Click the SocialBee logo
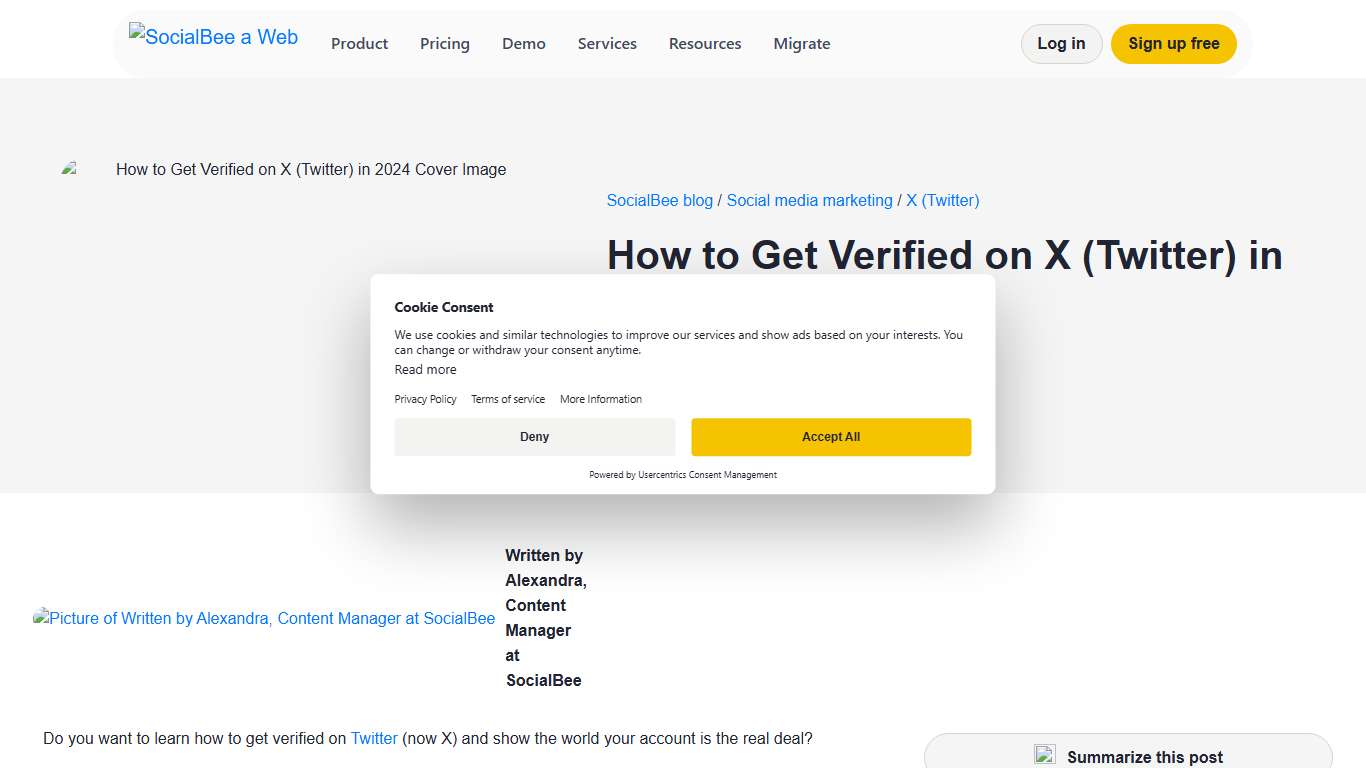The image size is (1366, 768). click(x=213, y=36)
